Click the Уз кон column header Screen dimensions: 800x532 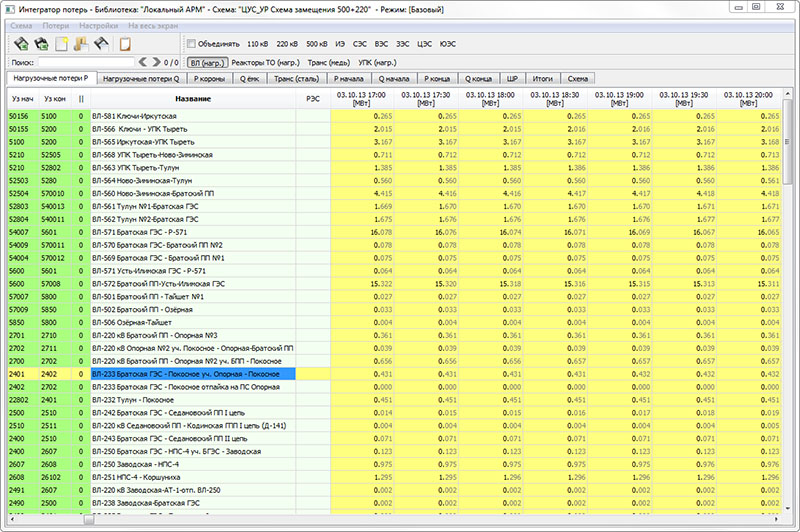coord(55,98)
